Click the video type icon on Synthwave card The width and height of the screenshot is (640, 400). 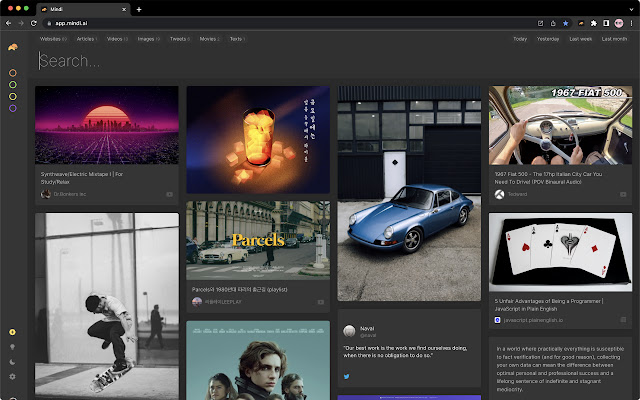coord(169,194)
